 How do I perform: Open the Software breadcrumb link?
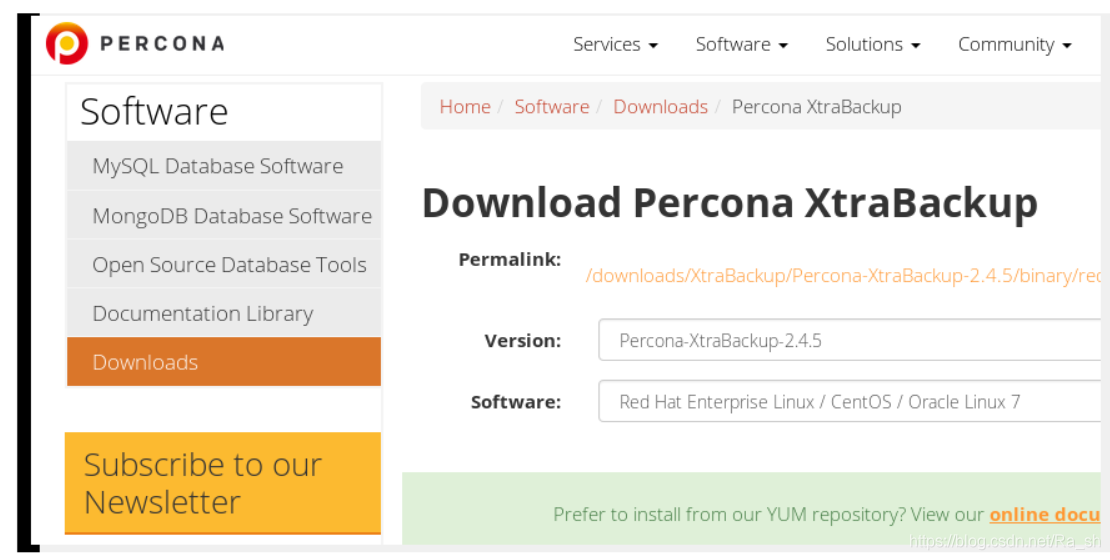[x=551, y=106]
